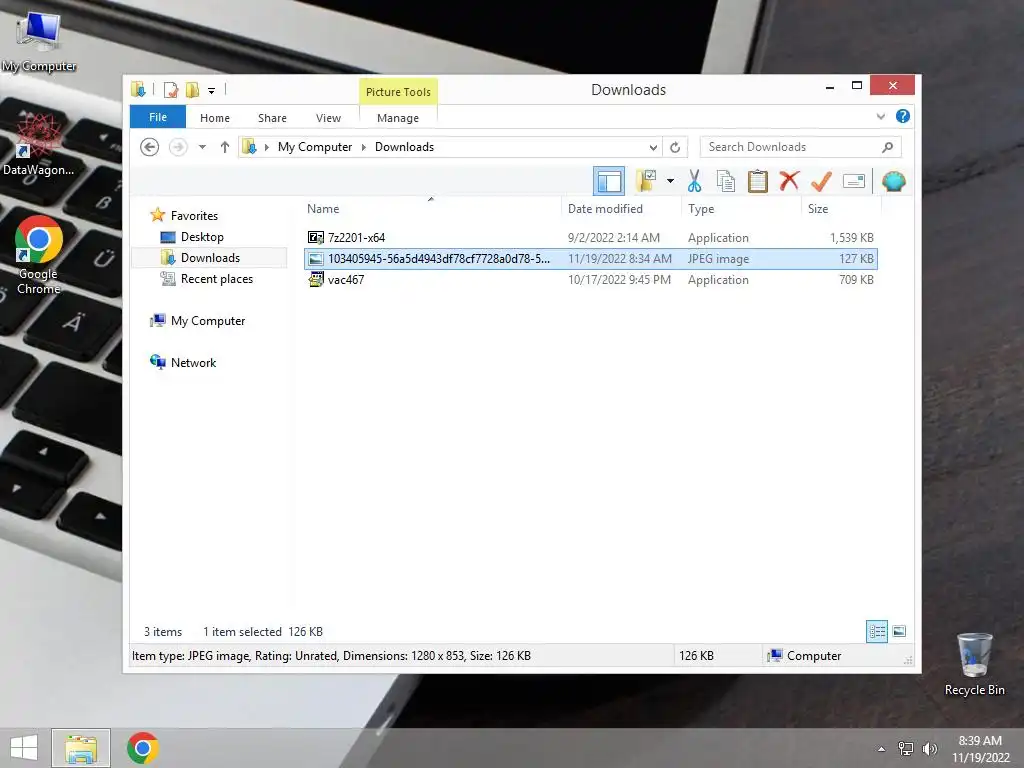1024x768 pixels.
Task: Click the 1,539 KB size cell
Action: (x=852, y=238)
